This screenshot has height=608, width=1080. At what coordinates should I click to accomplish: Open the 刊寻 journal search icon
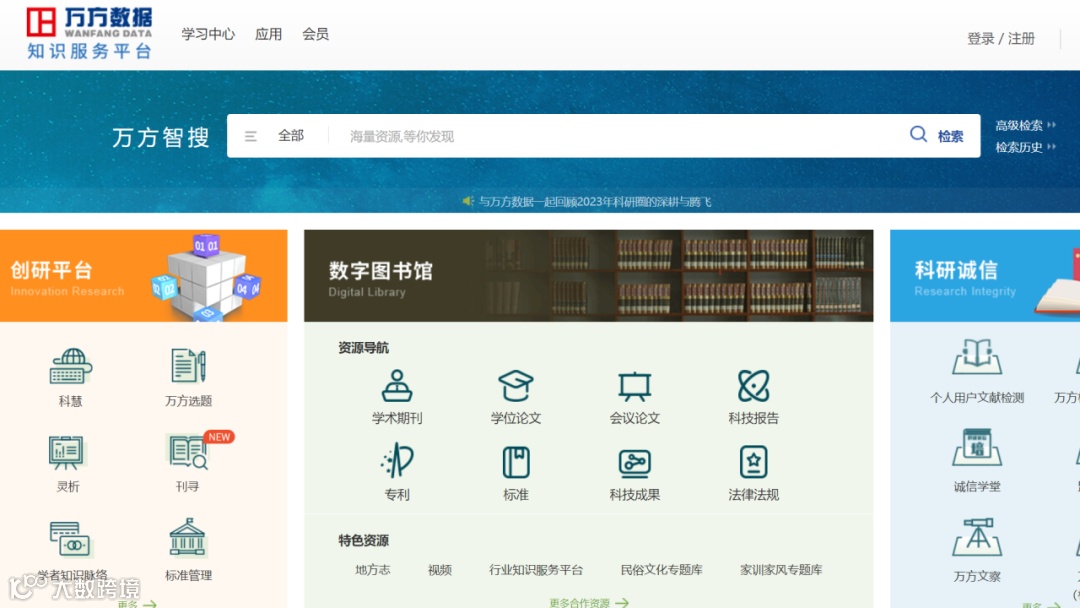188,453
